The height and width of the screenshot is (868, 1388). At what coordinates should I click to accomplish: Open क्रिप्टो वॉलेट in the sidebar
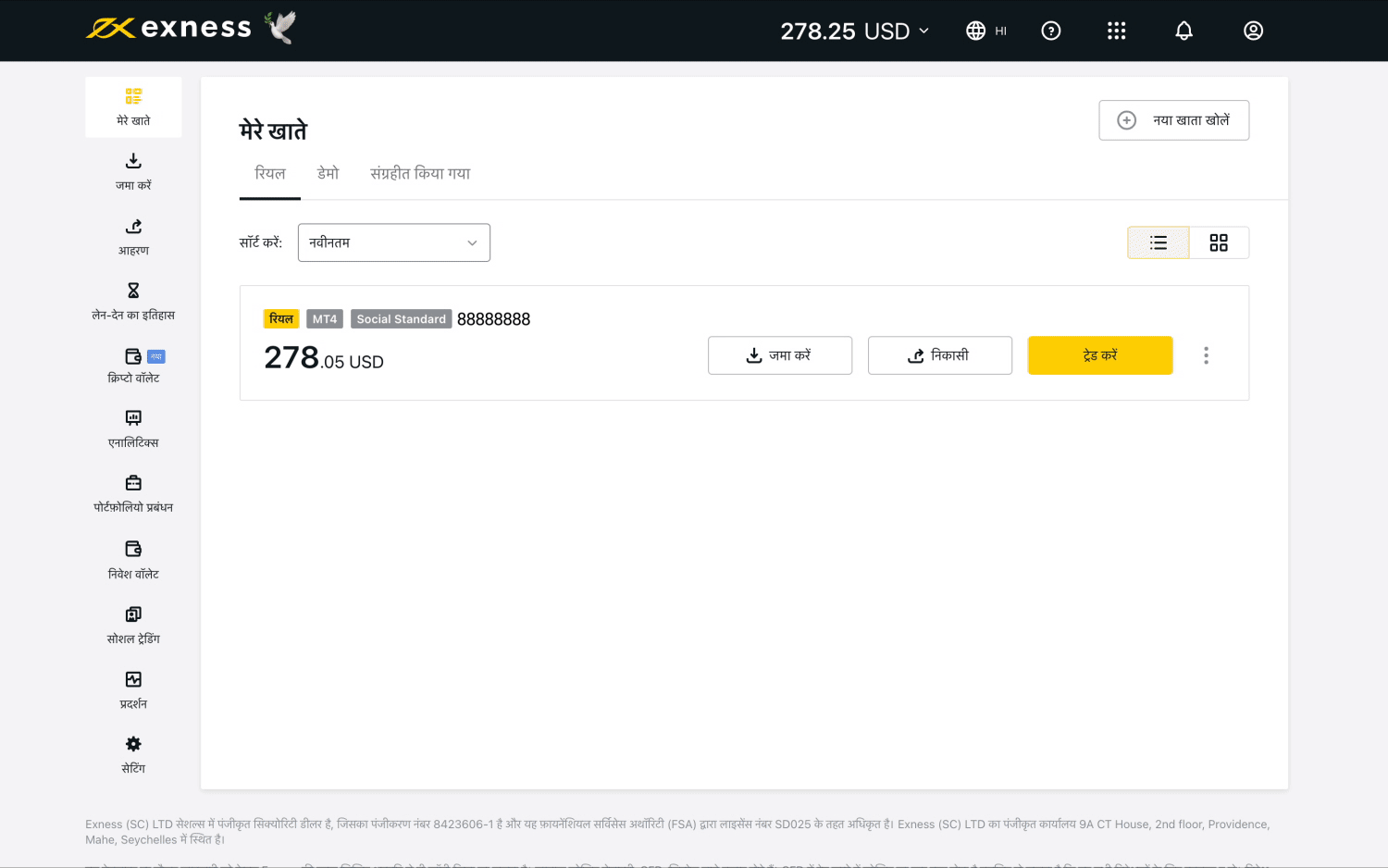[x=133, y=366]
